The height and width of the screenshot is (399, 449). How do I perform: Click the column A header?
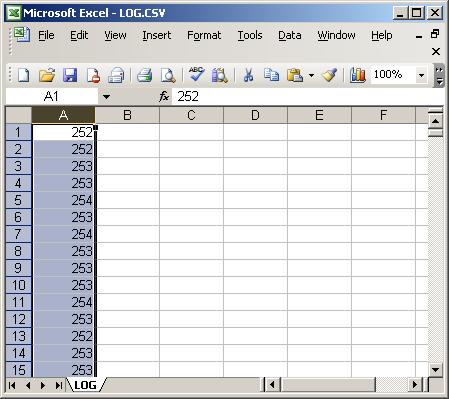(63, 115)
